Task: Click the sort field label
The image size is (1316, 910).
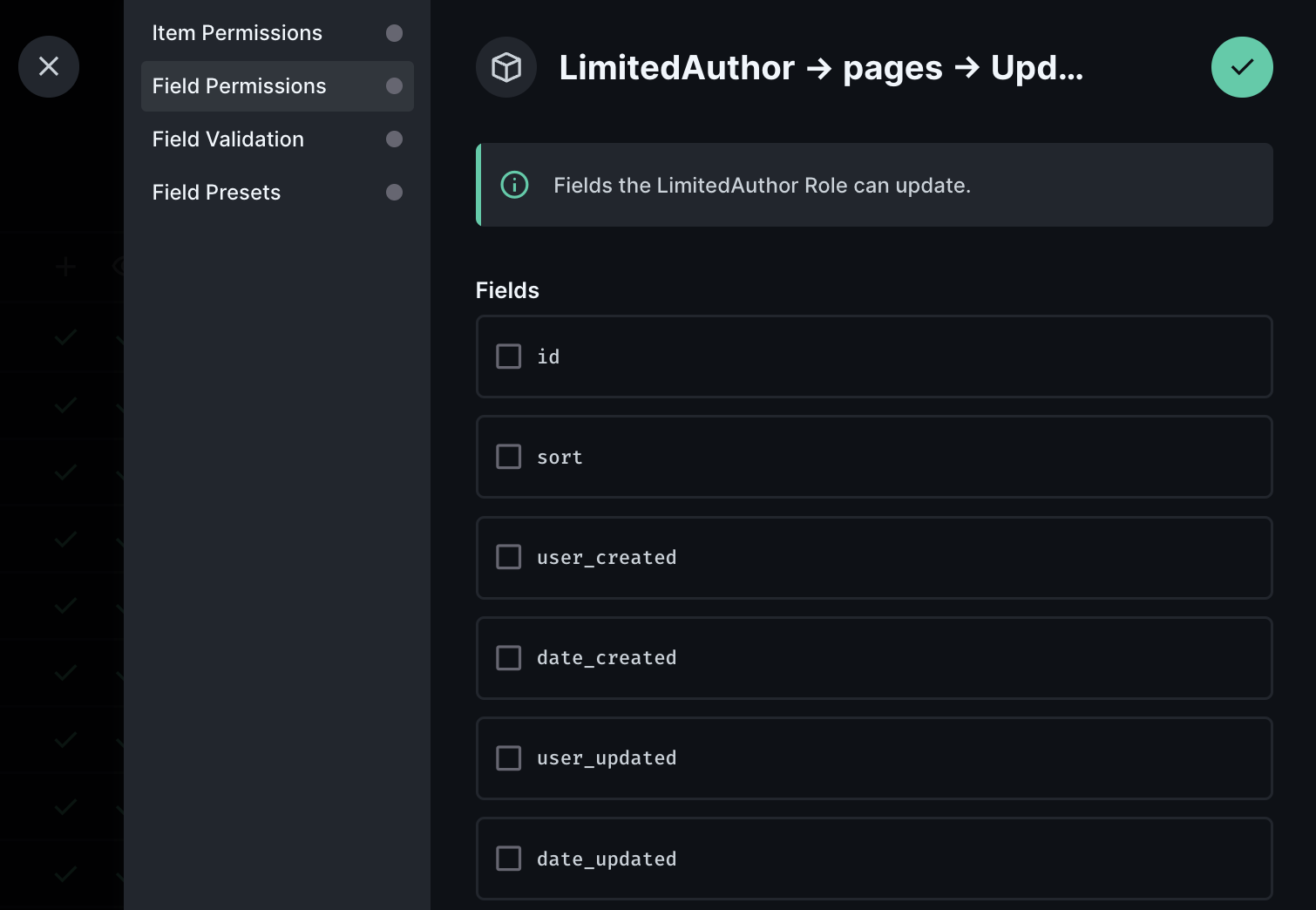Action: [560, 457]
